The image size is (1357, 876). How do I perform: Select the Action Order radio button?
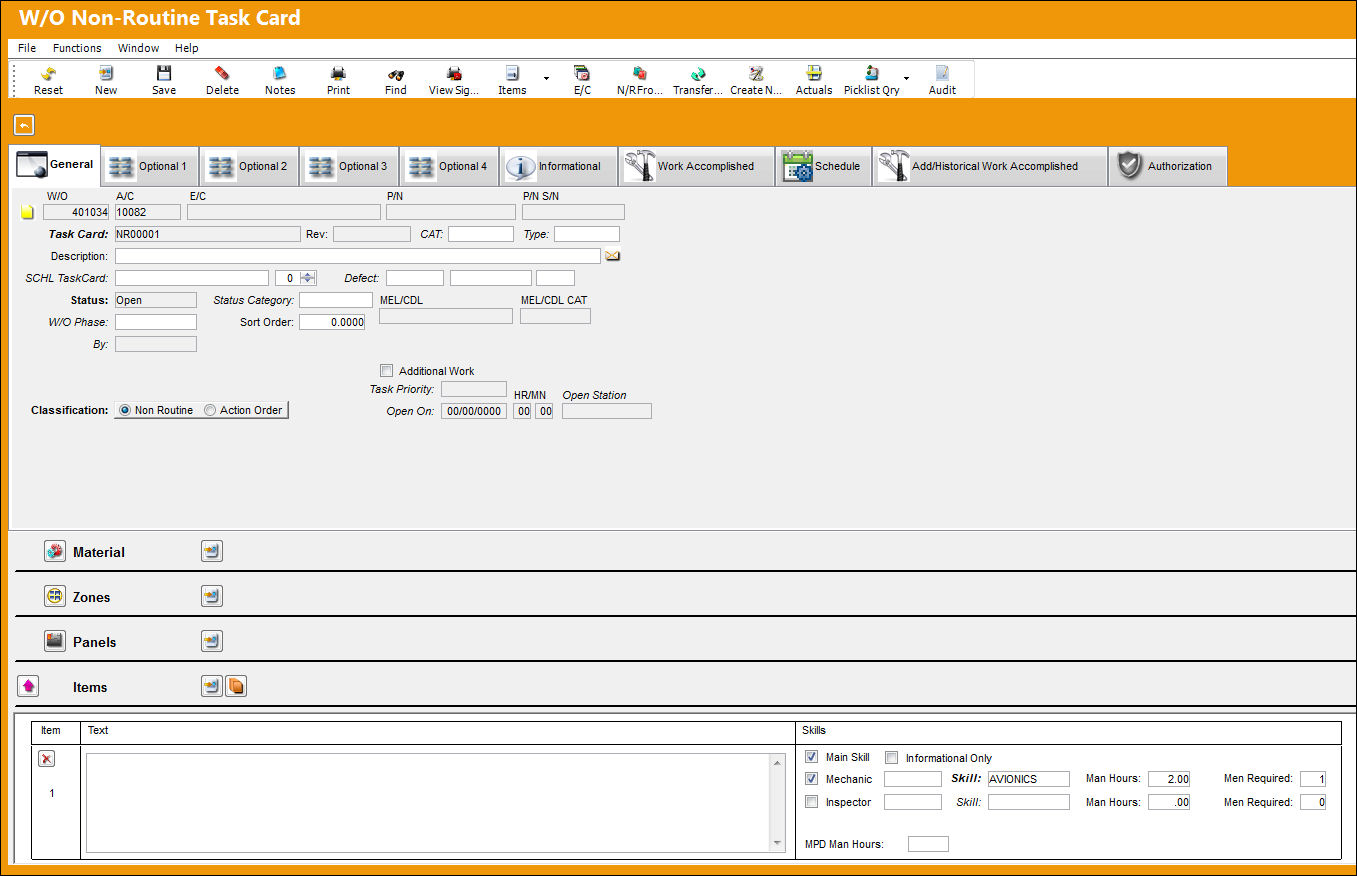tap(210, 410)
